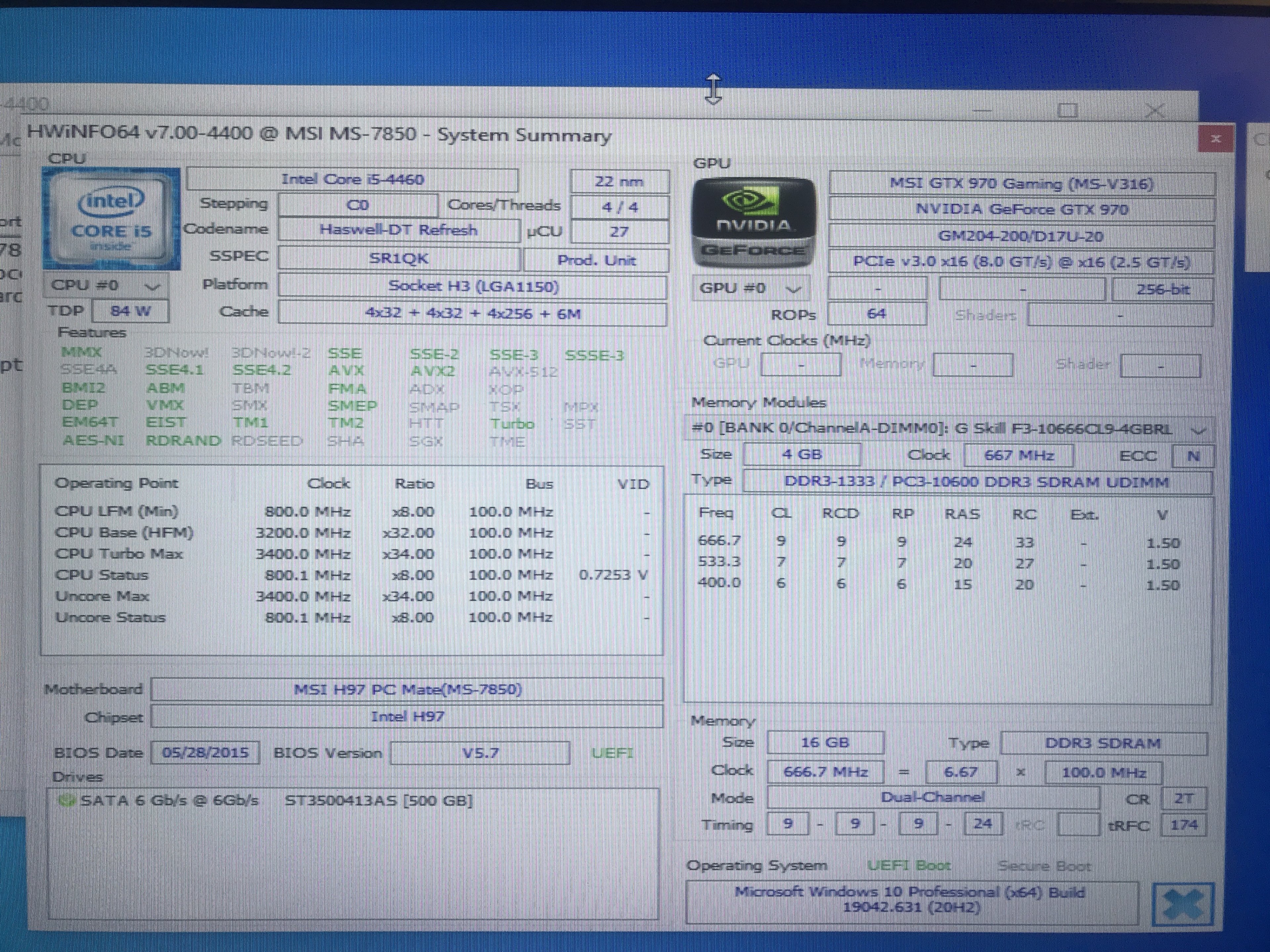The image size is (1270, 952).
Task: Minimize the background HWiNFO window
Action: click(982, 110)
